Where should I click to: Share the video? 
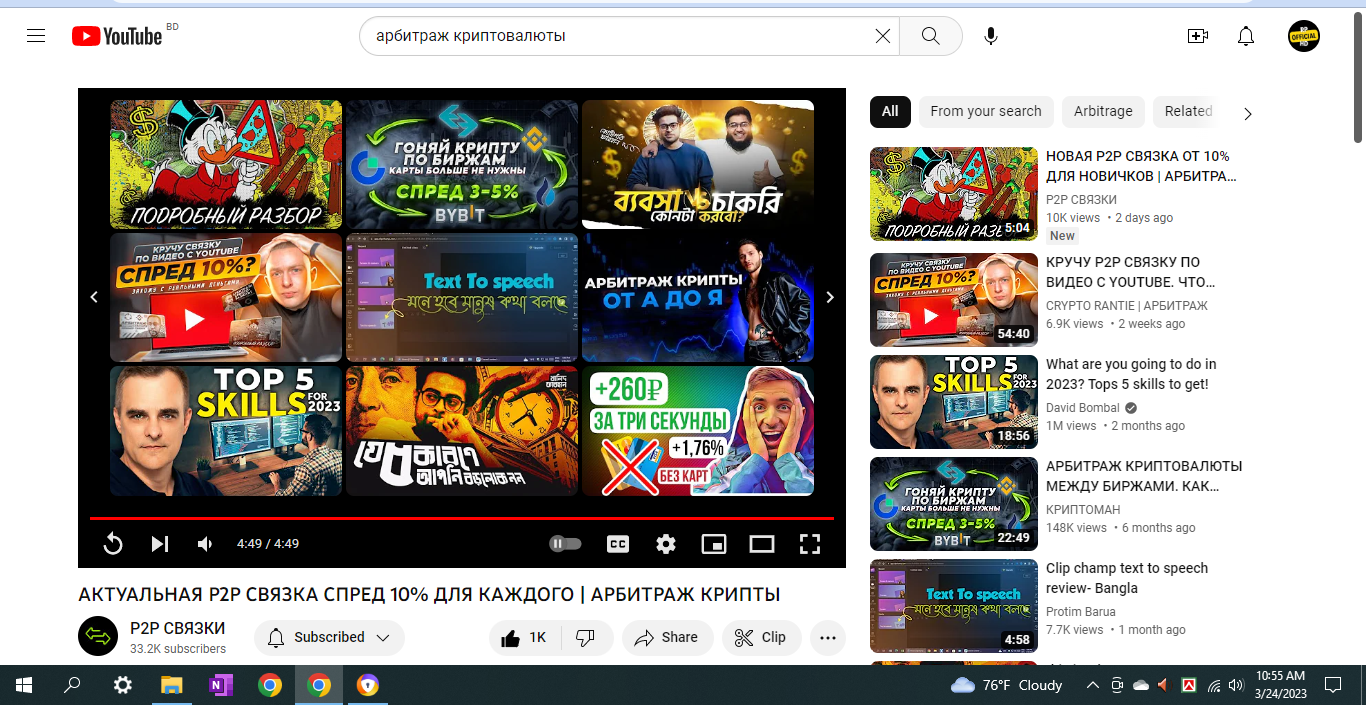pos(667,637)
